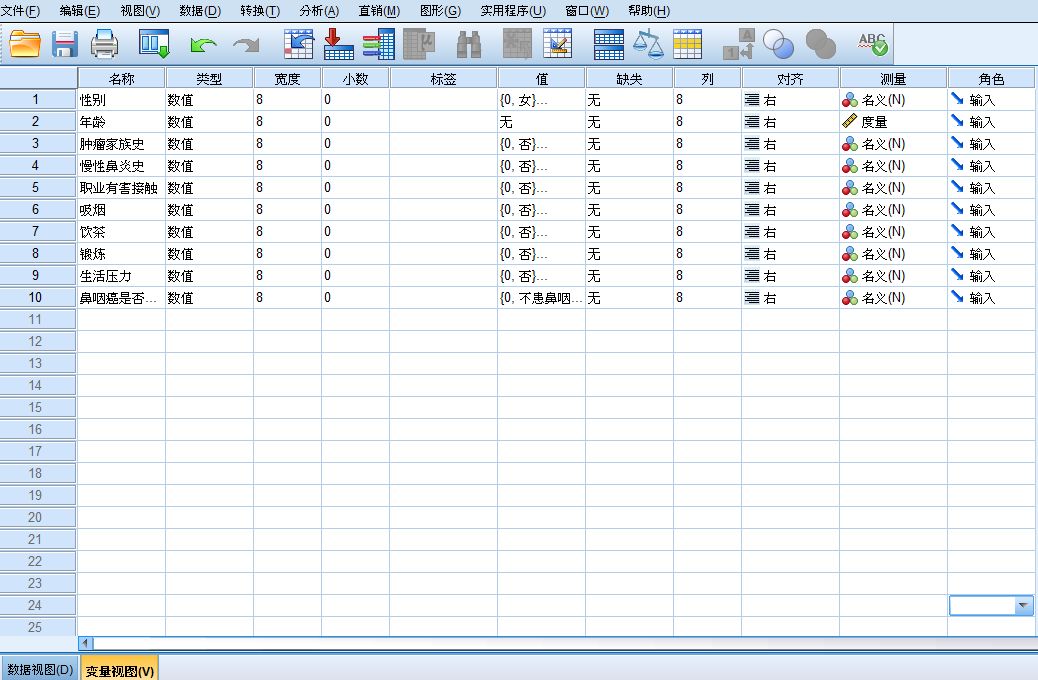The image size is (1038, 680).
Task: Open the 窗口(W) menu
Action: pyautogui.click(x=587, y=11)
